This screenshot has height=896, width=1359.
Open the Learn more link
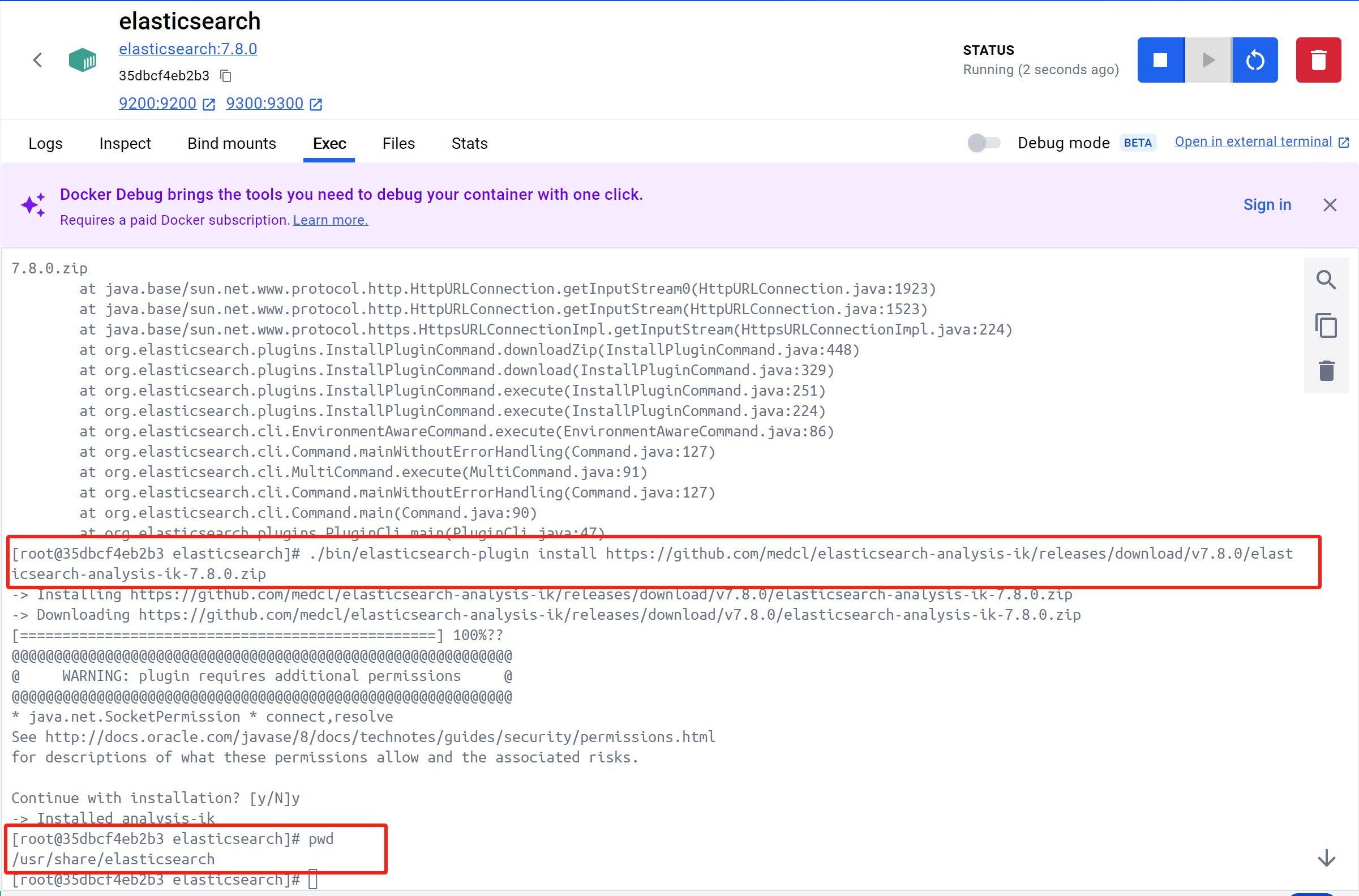coord(330,220)
